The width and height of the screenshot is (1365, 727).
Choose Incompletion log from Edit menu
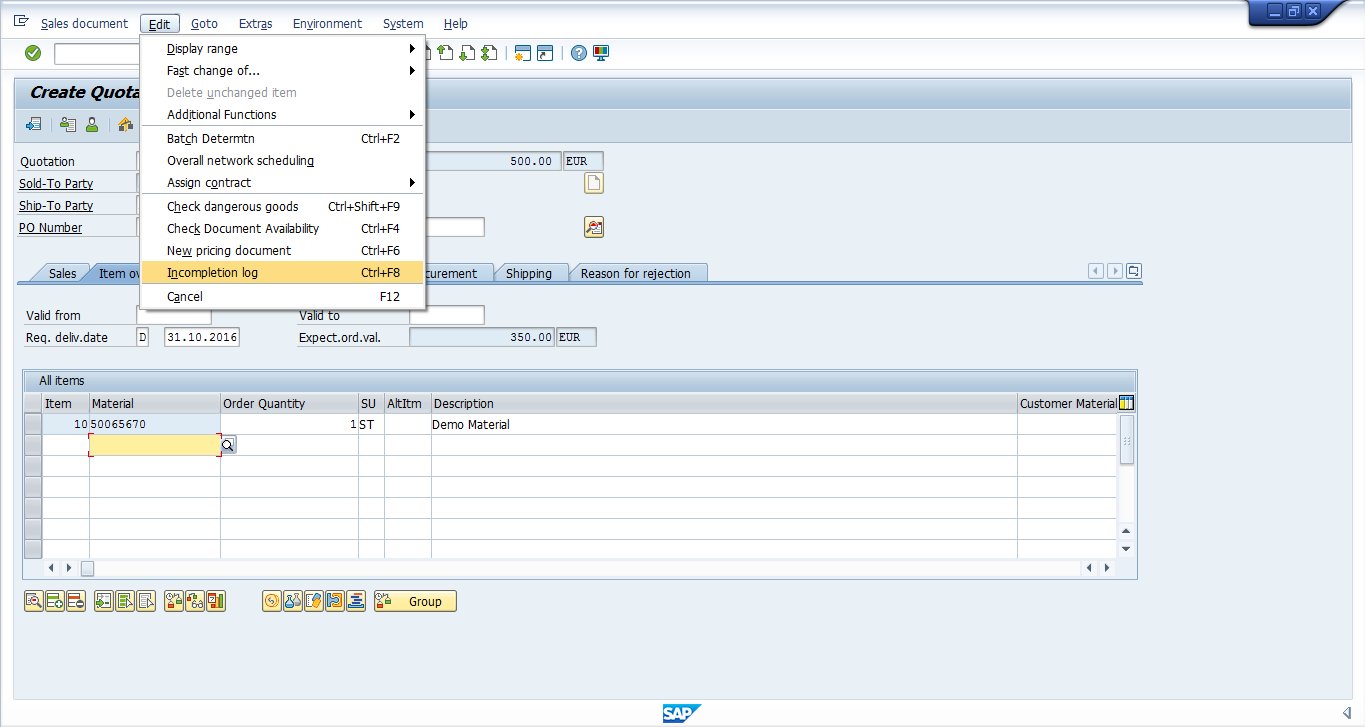point(283,272)
